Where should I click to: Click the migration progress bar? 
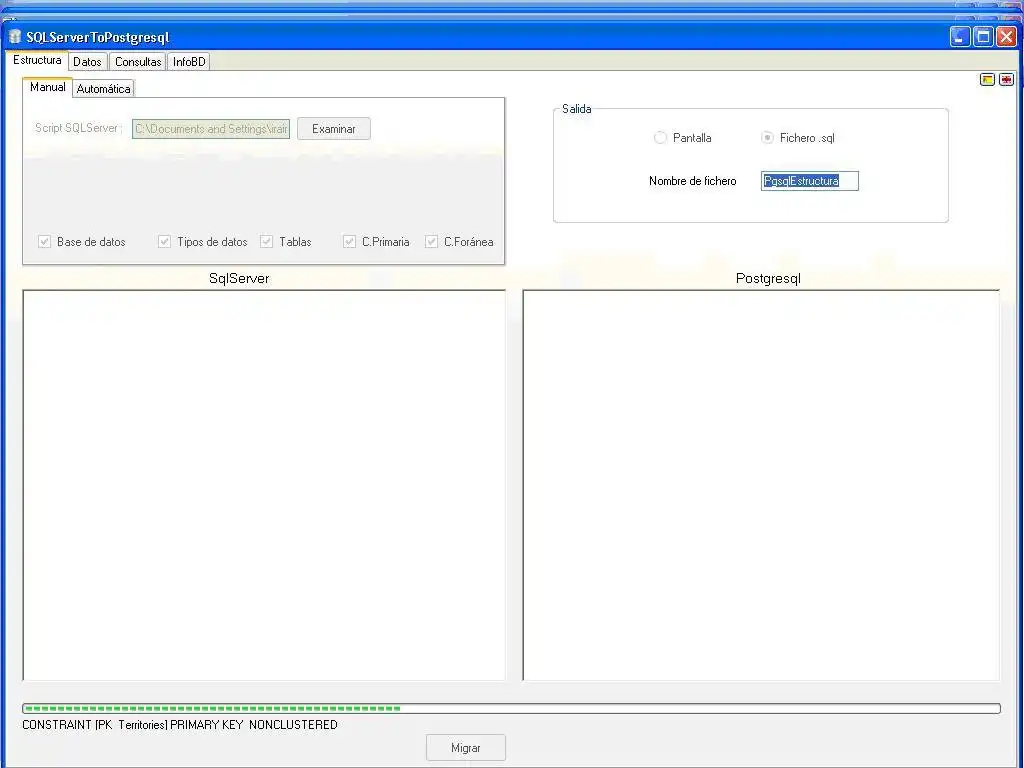point(511,709)
